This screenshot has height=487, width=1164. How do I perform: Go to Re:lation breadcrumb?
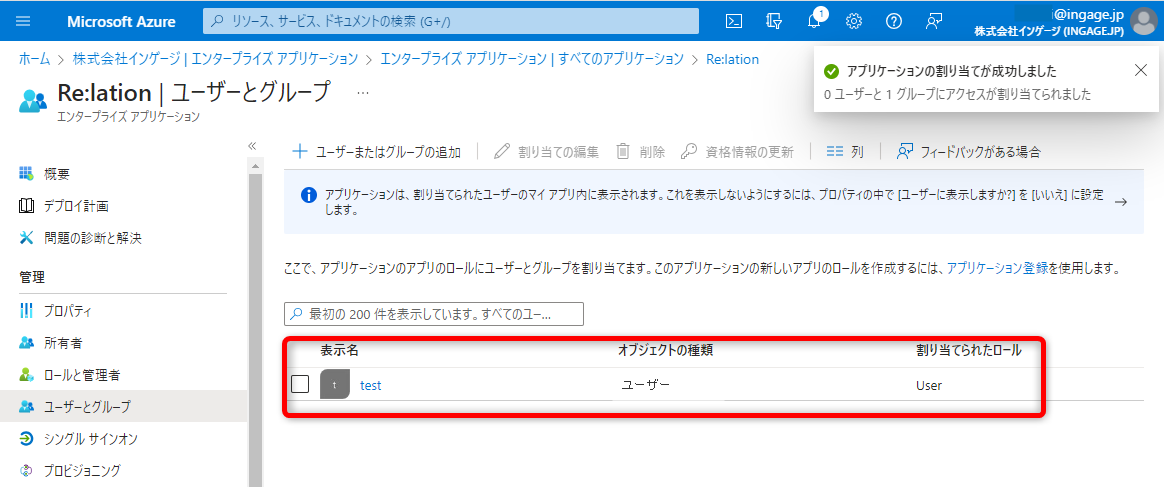click(x=732, y=59)
